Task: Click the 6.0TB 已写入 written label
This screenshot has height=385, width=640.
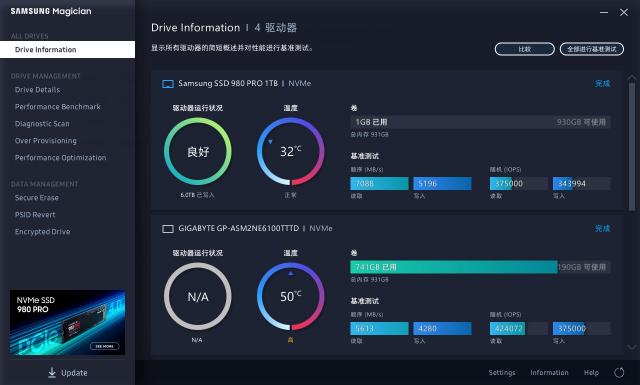Action: point(198,195)
